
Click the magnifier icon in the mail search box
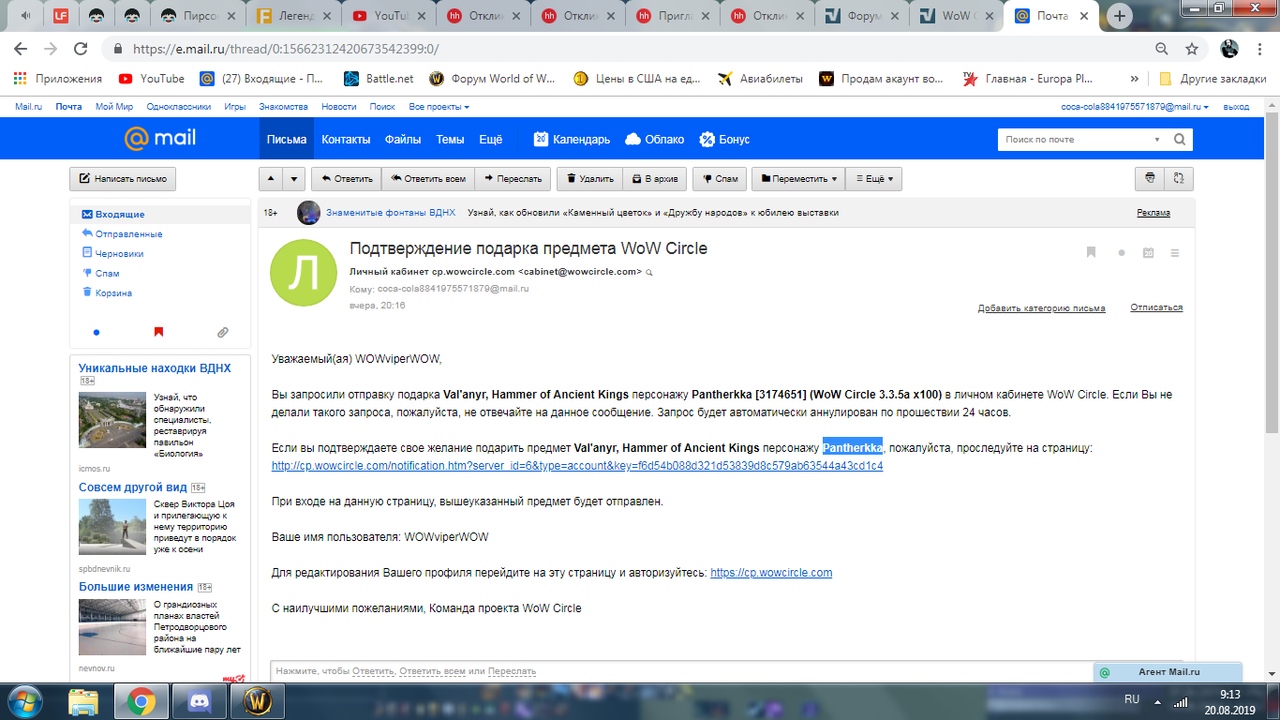click(x=1179, y=140)
